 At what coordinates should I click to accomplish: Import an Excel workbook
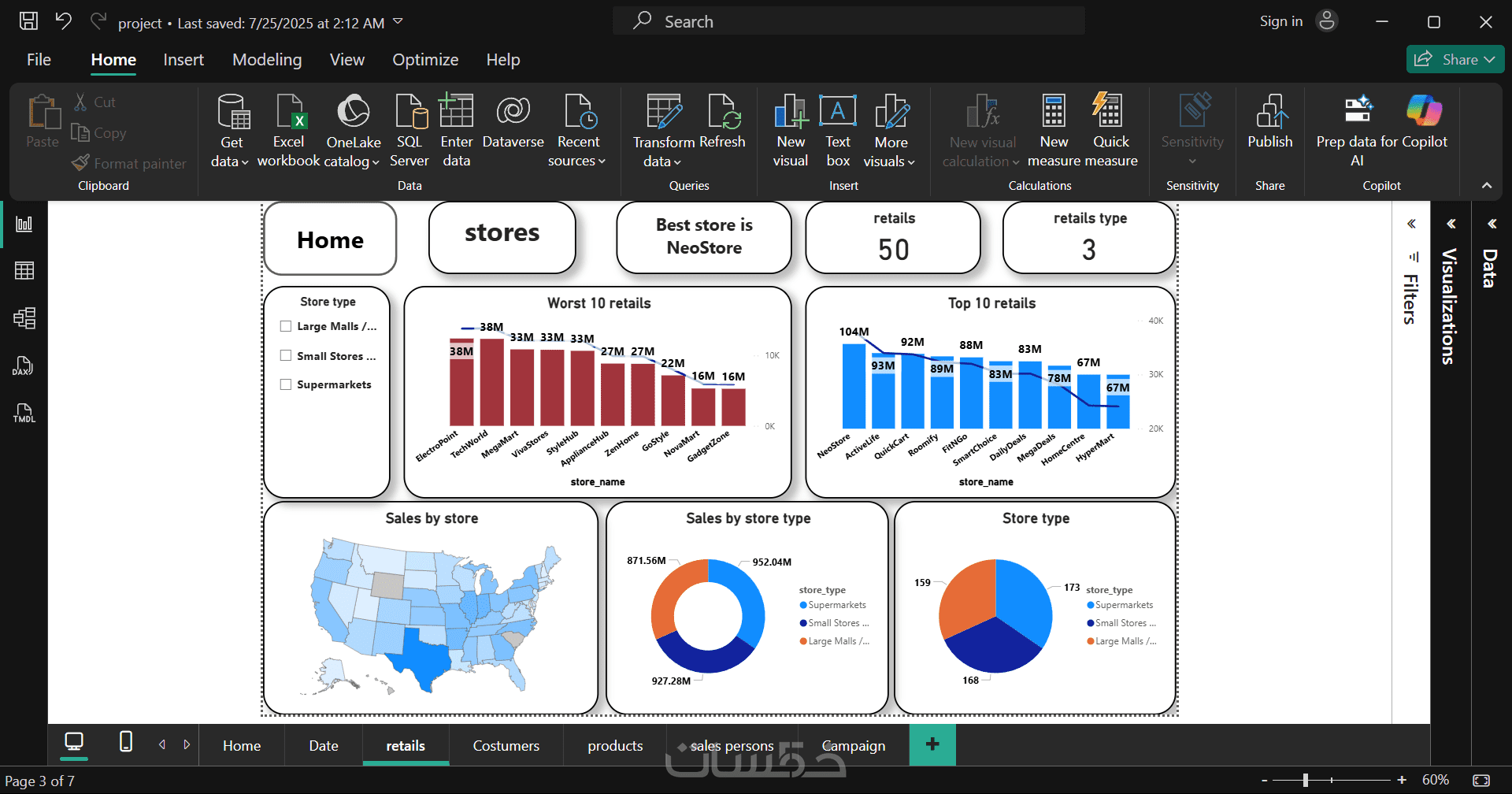coord(288,131)
